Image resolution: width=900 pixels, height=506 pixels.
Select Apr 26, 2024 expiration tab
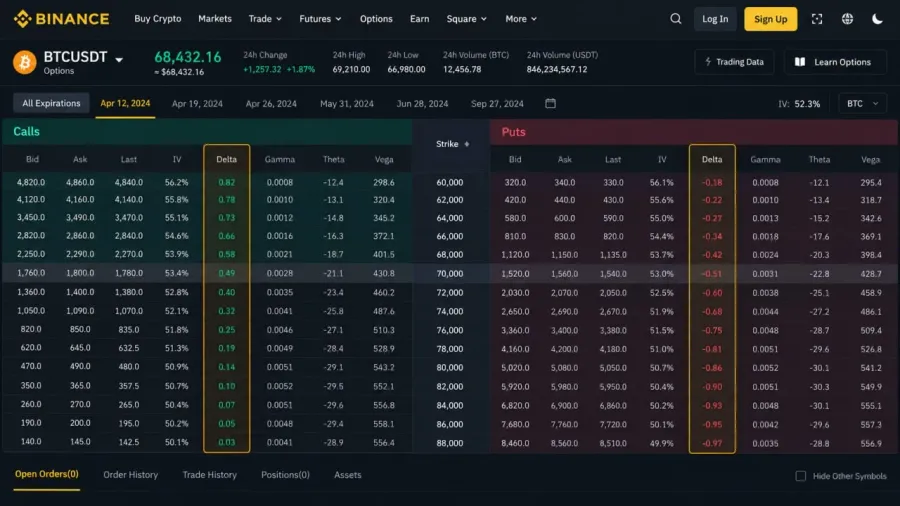coord(271,104)
